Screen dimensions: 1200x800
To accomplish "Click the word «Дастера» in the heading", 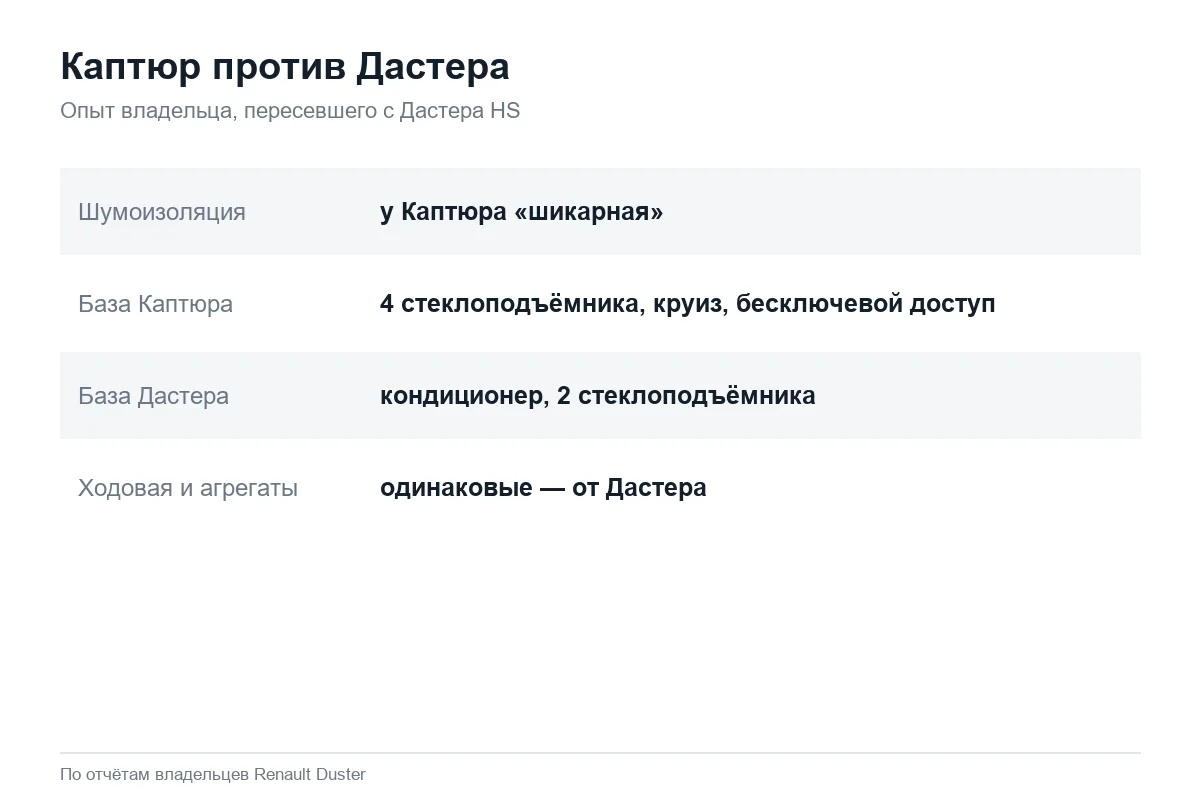I will tap(433, 67).
